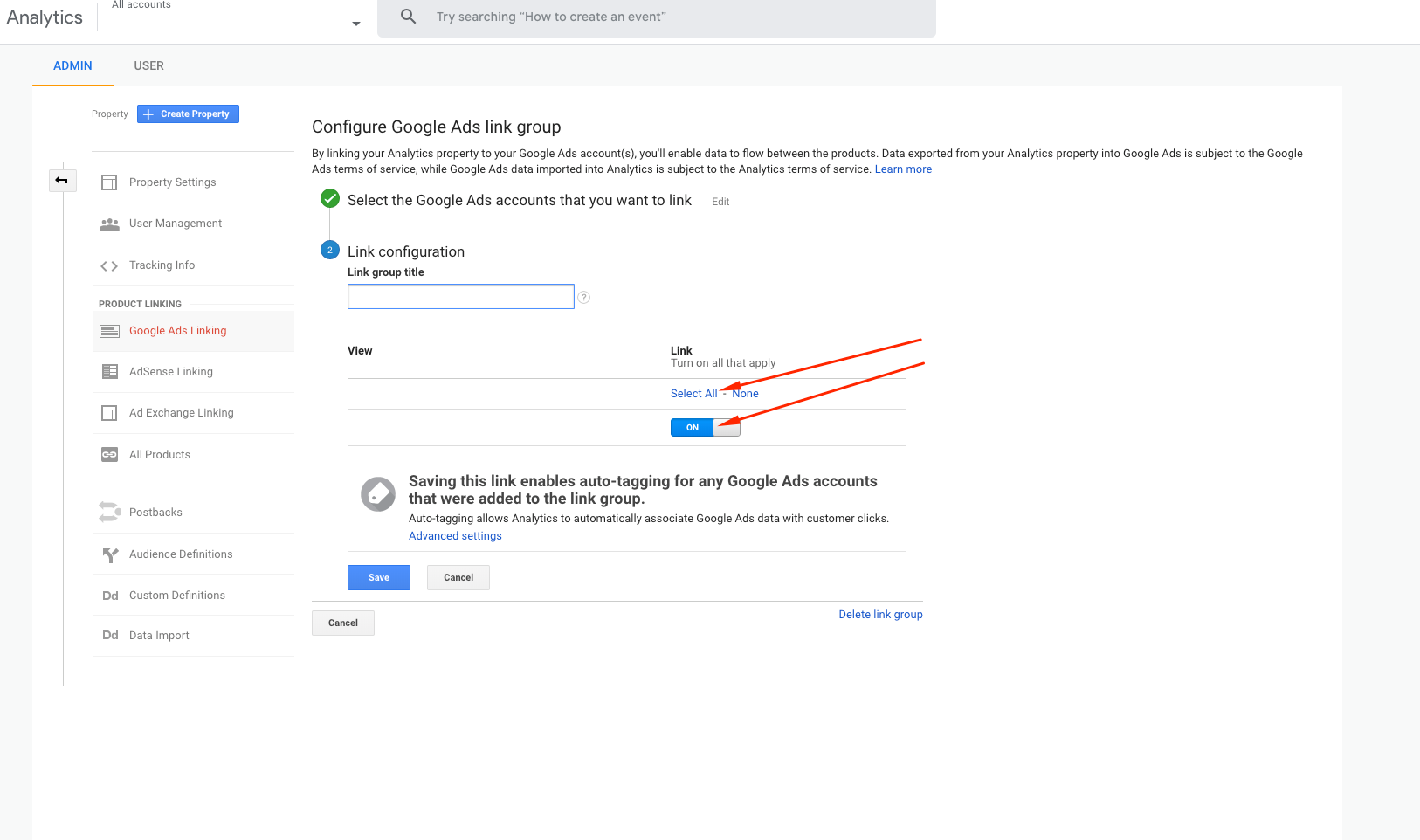Click inside the Link group title field

coord(460,296)
